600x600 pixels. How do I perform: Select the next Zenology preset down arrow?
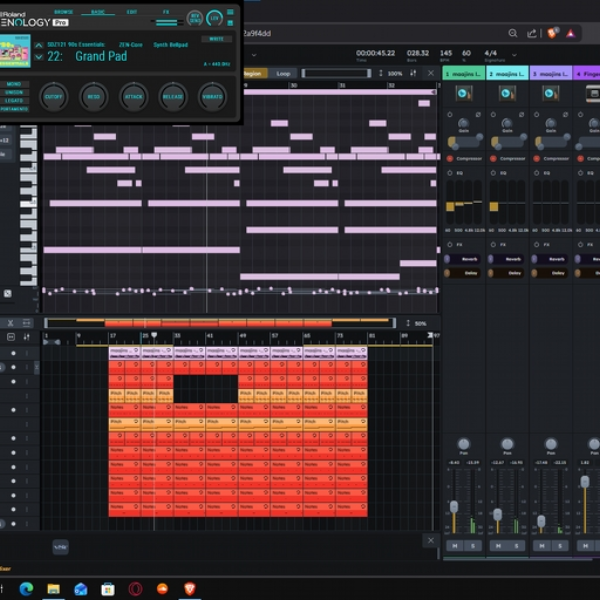click(x=38, y=57)
